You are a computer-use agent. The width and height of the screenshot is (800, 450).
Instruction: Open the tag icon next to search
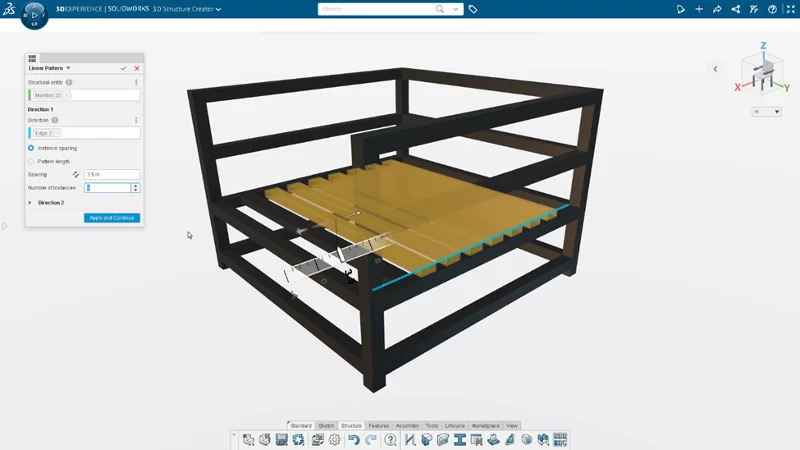tap(473, 9)
